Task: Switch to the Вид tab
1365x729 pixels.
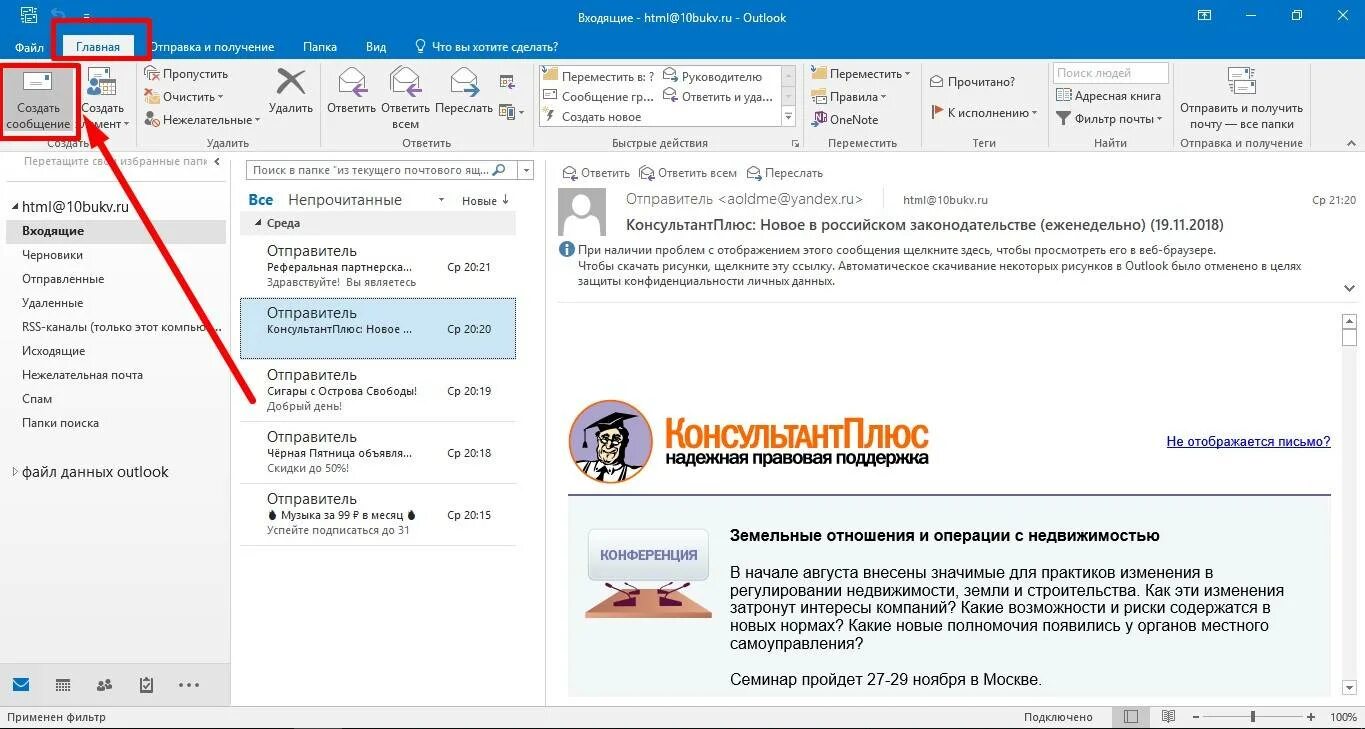Action: (376, 47)
